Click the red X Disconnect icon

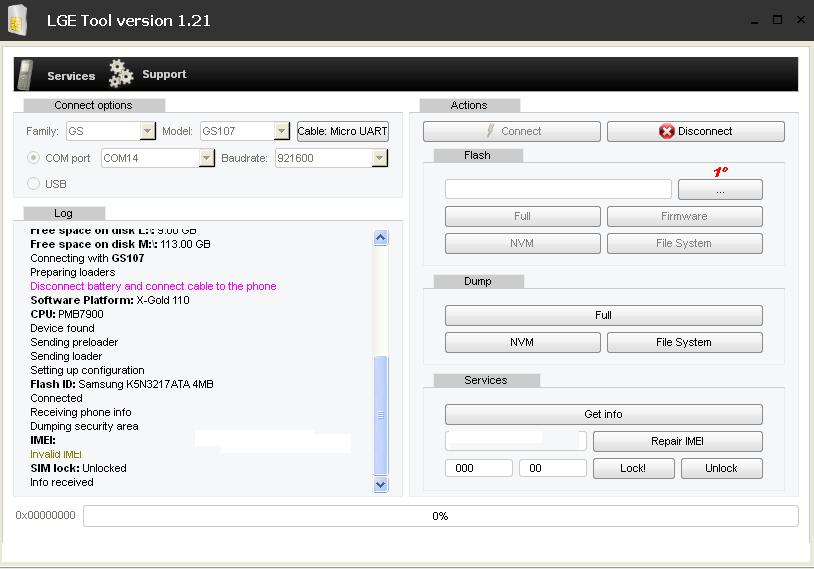[667, 131]
